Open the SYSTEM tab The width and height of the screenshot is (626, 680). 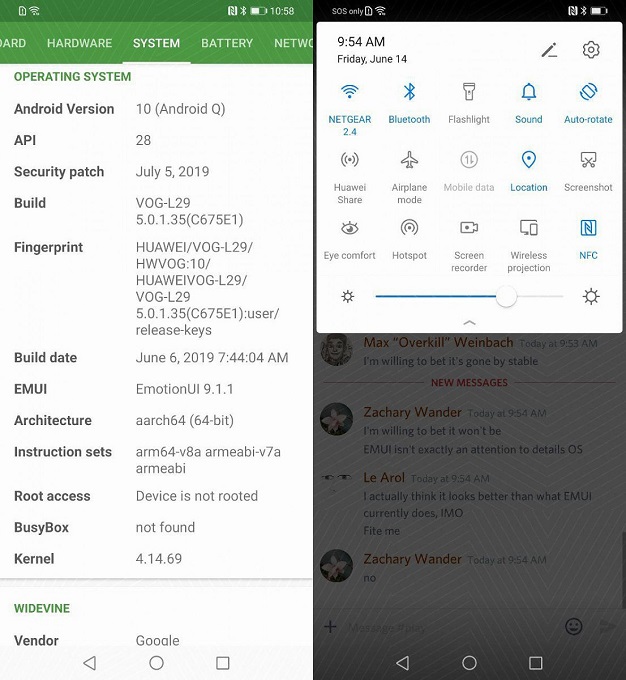(156, 43)
